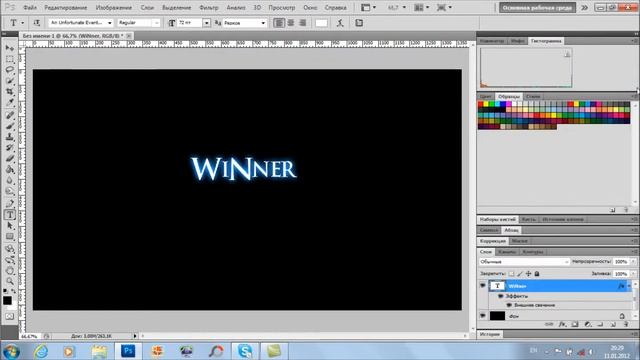640x360 pixels.
Task: Toggle lock image pixels brush icon
Action: tap(520, 273)
